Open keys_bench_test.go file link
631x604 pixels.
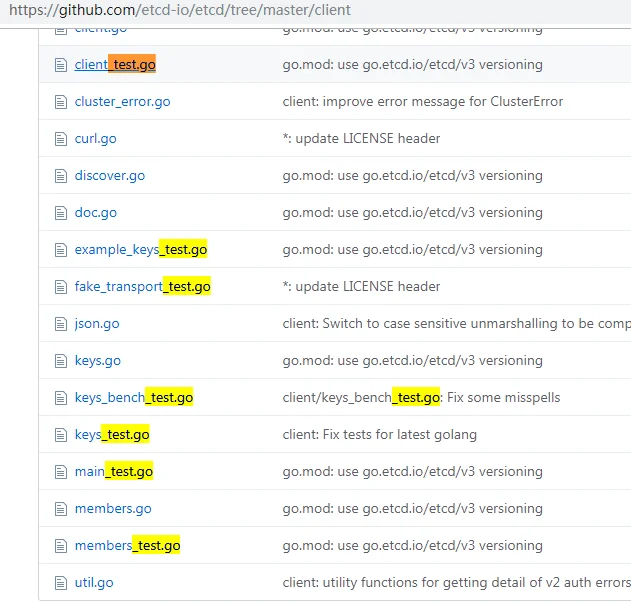(x=133, y=398)
